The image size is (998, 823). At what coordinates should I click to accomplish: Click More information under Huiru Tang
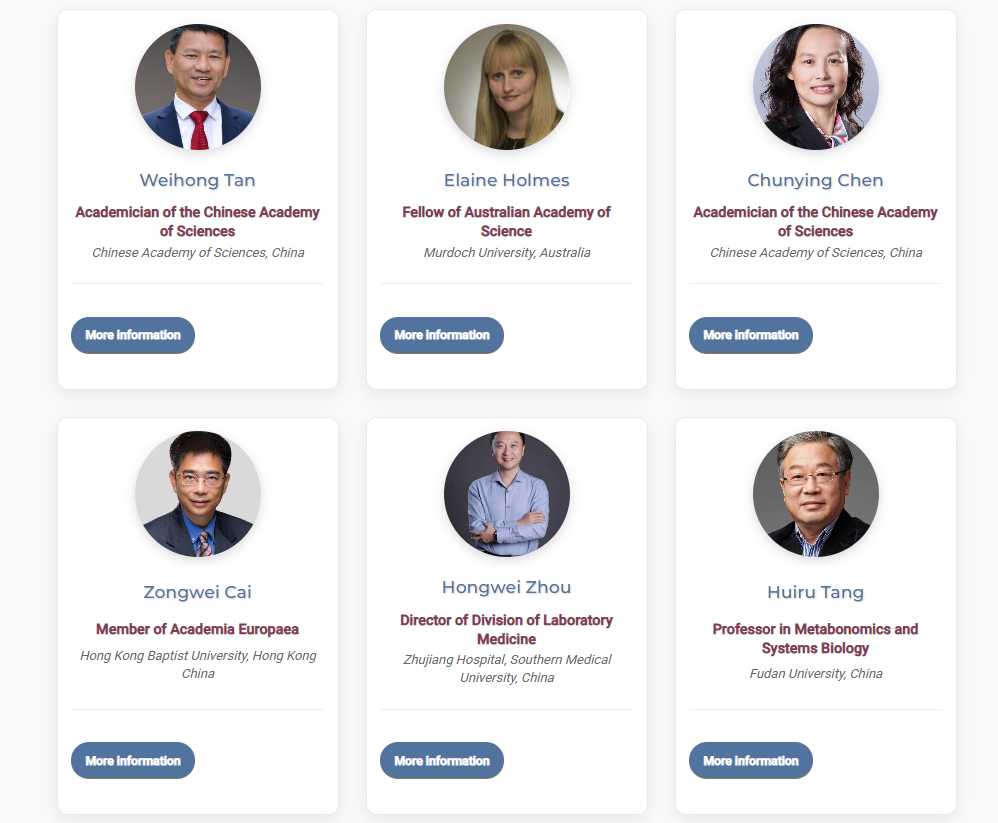pyautogui.click(x=751, y=761)
